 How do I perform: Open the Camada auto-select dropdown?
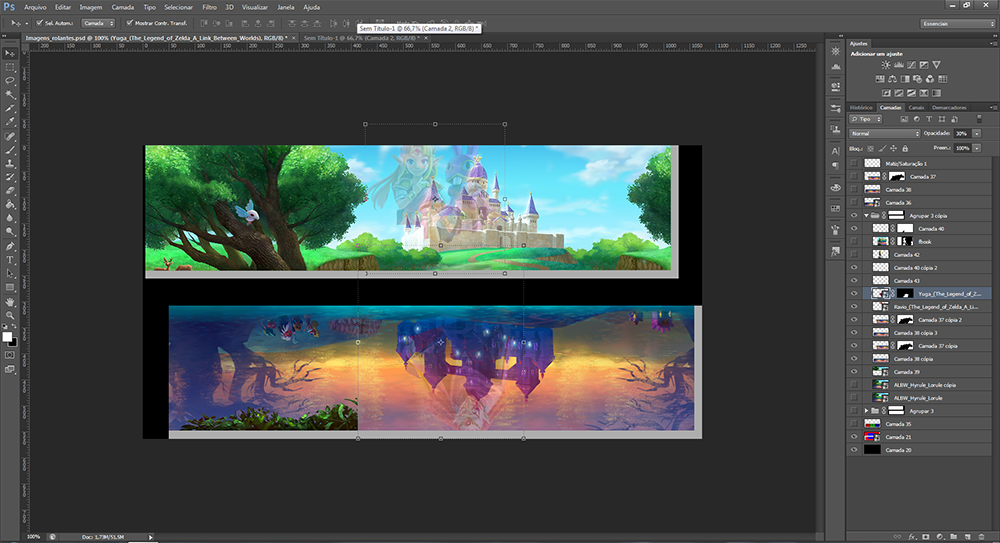[98, 23]
